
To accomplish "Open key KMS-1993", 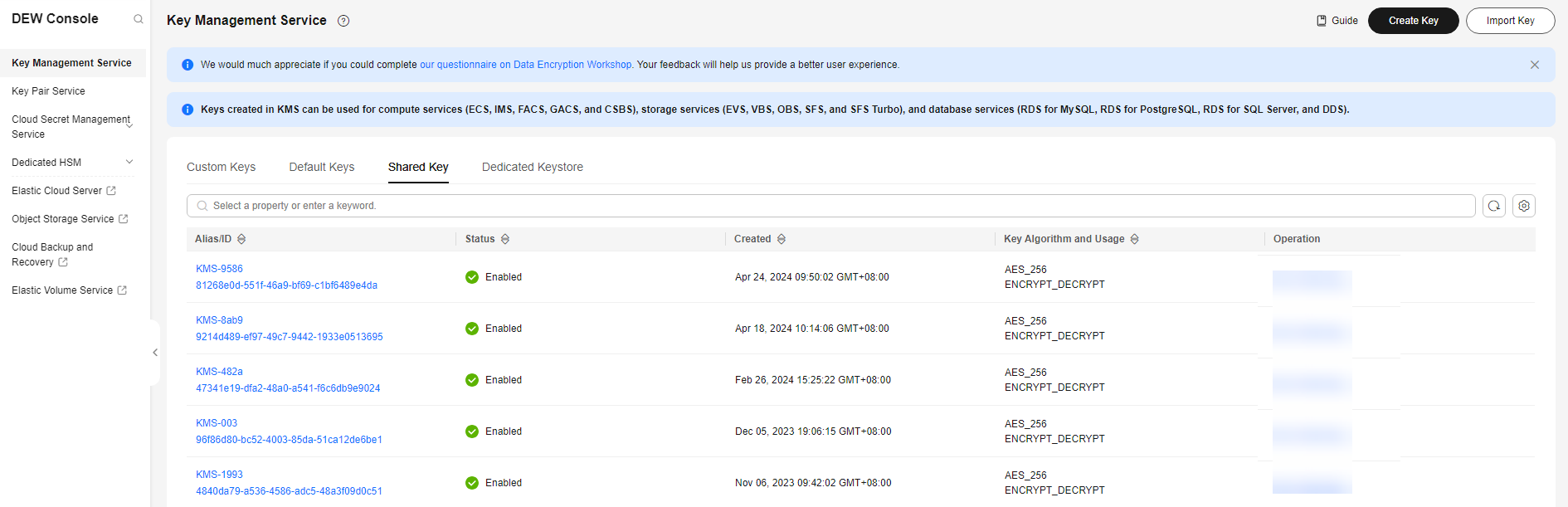I will point(219,475).
